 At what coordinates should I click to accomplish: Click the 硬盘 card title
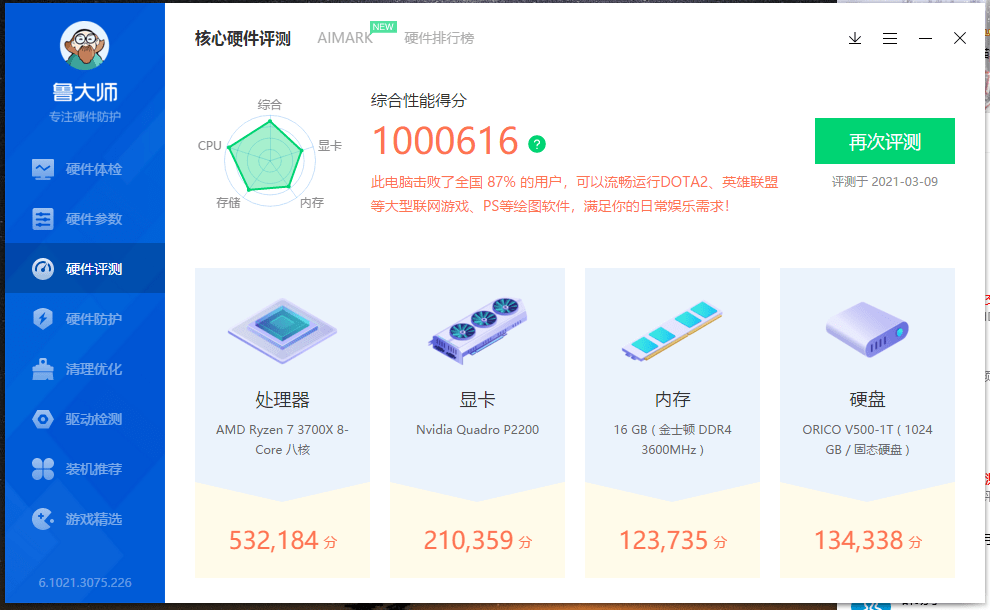coord(868,400)
